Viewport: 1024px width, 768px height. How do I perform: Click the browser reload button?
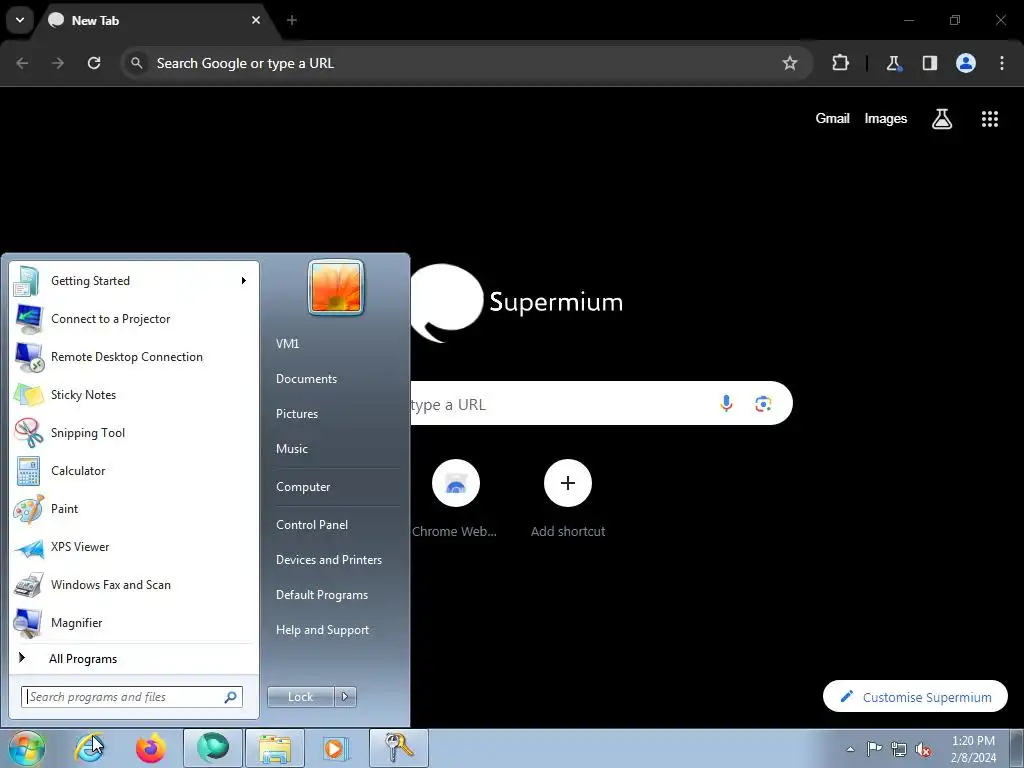(x=94, y=63)
